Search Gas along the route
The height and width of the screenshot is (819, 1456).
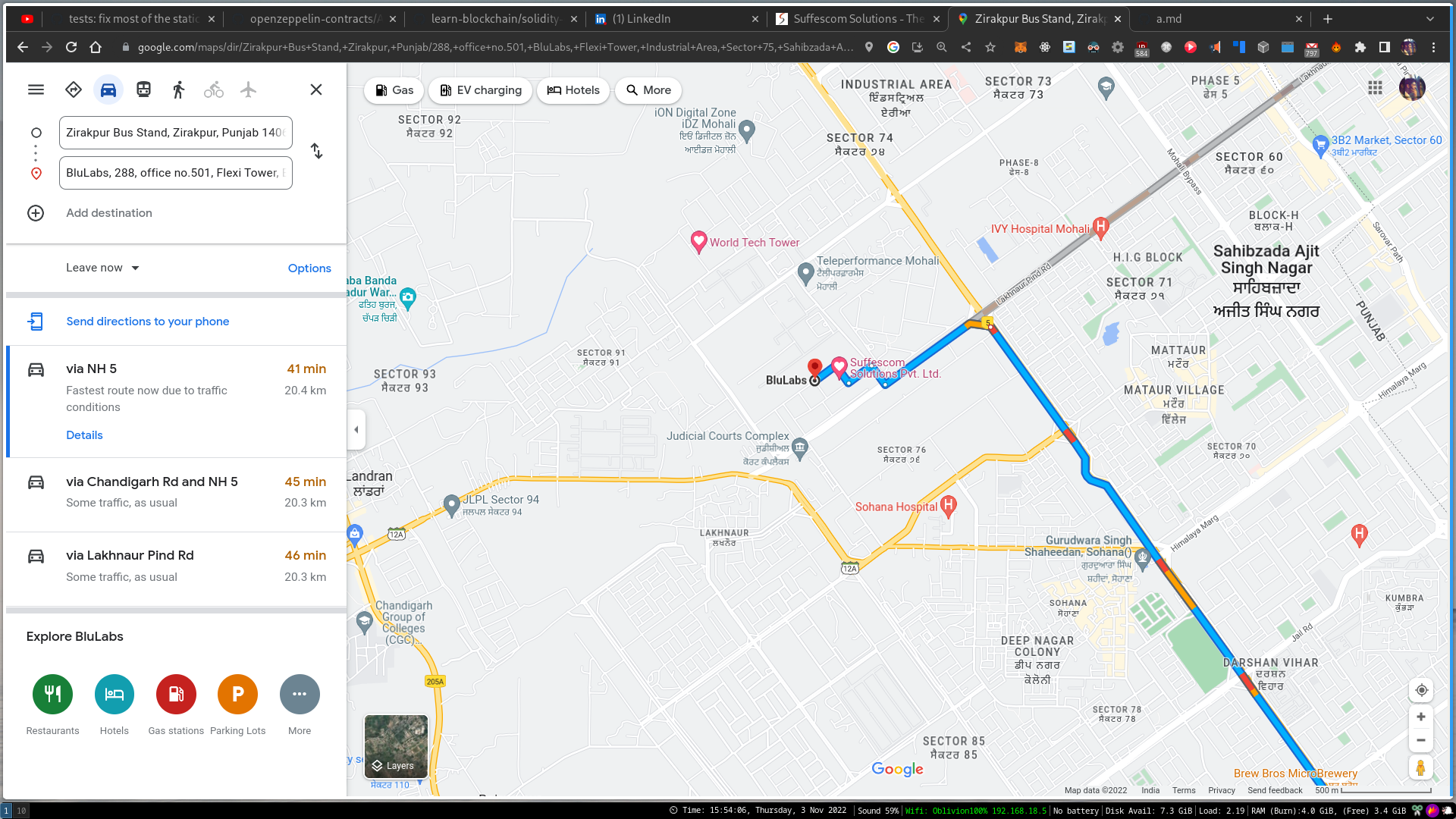coord(394,90)
